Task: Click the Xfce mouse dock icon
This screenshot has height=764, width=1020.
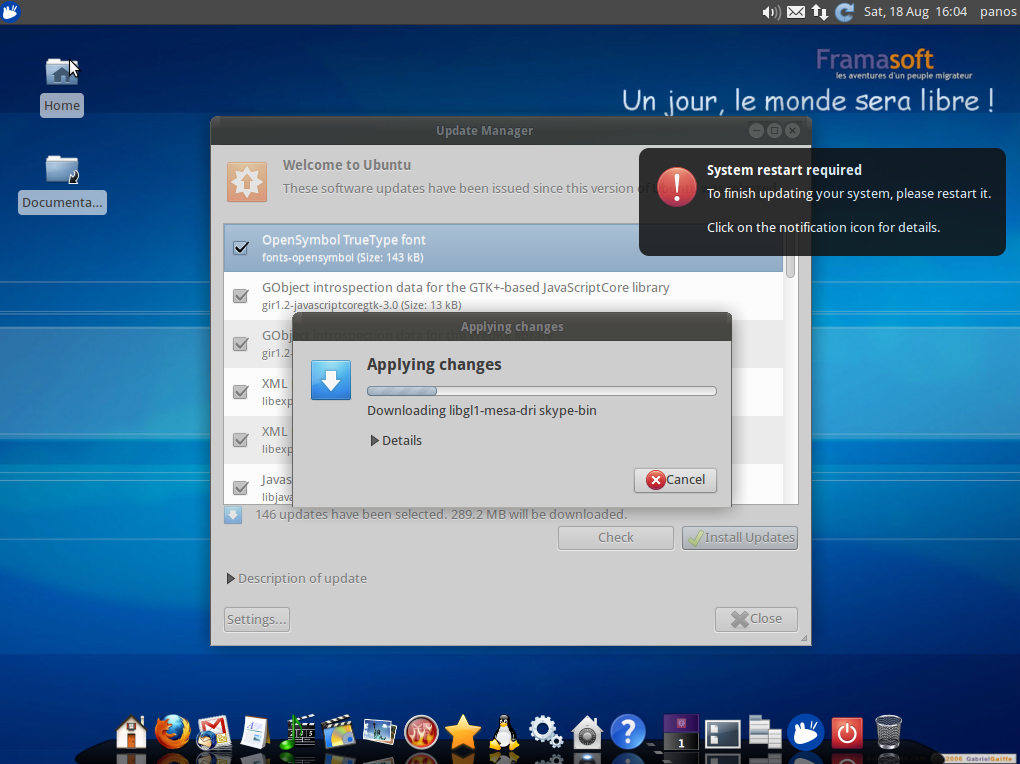Action: [x=805, y=732]
